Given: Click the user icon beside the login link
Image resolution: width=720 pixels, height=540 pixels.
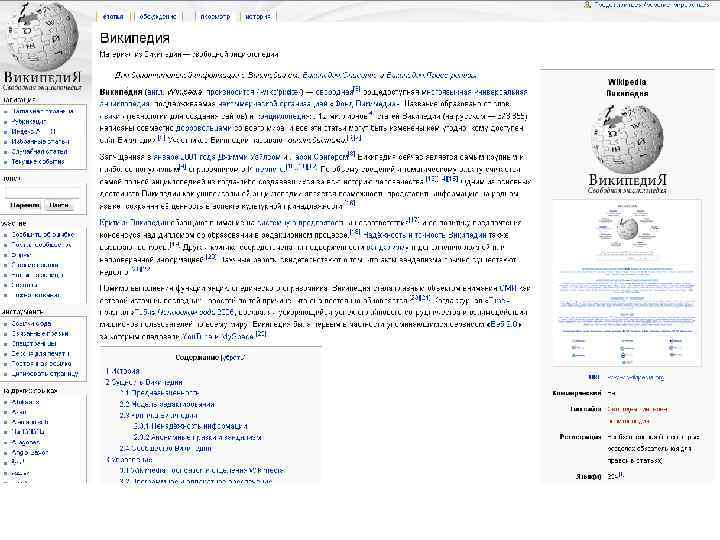Looking at the screenshot, I should (x=587, y=5).
